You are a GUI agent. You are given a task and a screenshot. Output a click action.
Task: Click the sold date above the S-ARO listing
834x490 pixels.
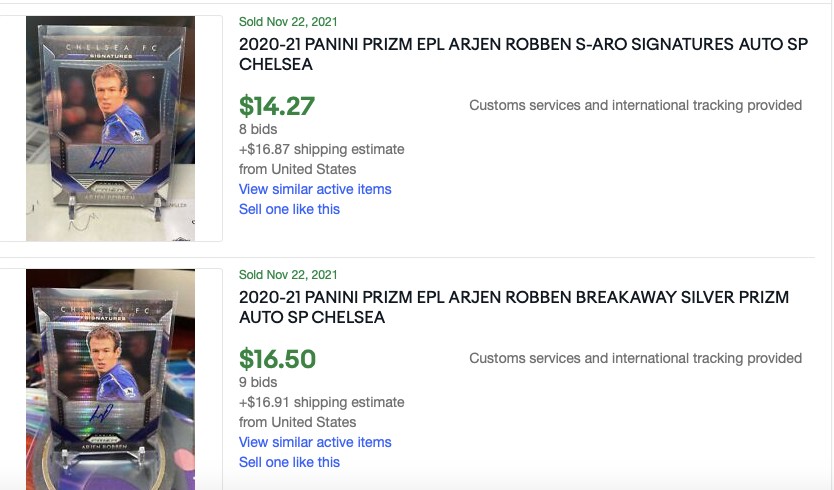288,21
